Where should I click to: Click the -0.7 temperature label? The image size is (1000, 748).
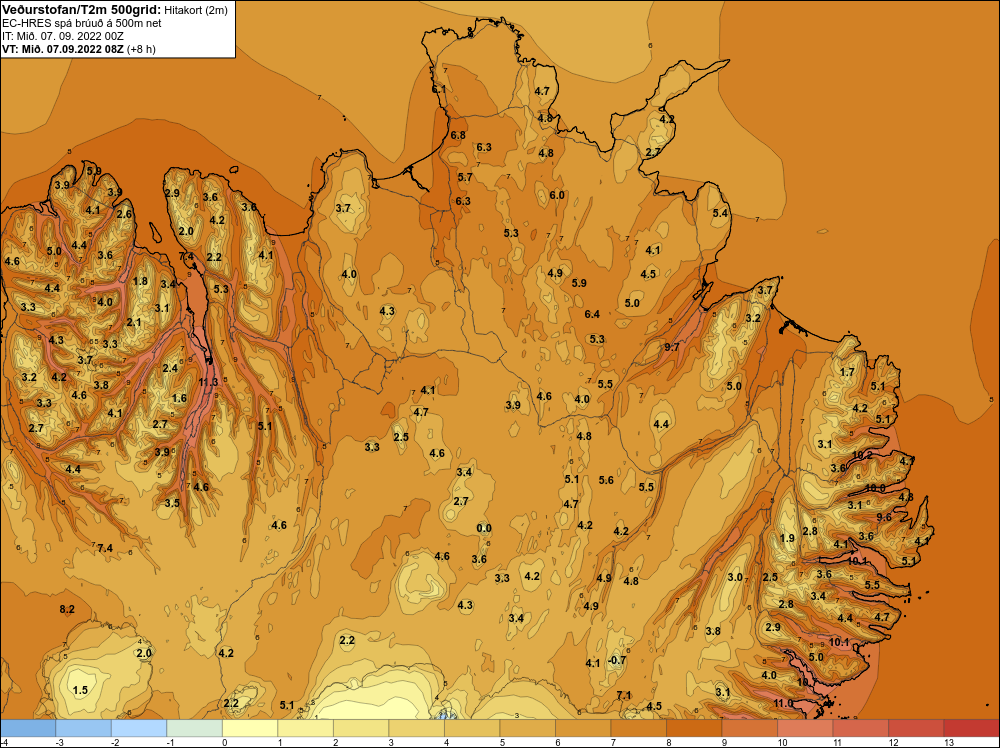[x=617, y=660]
